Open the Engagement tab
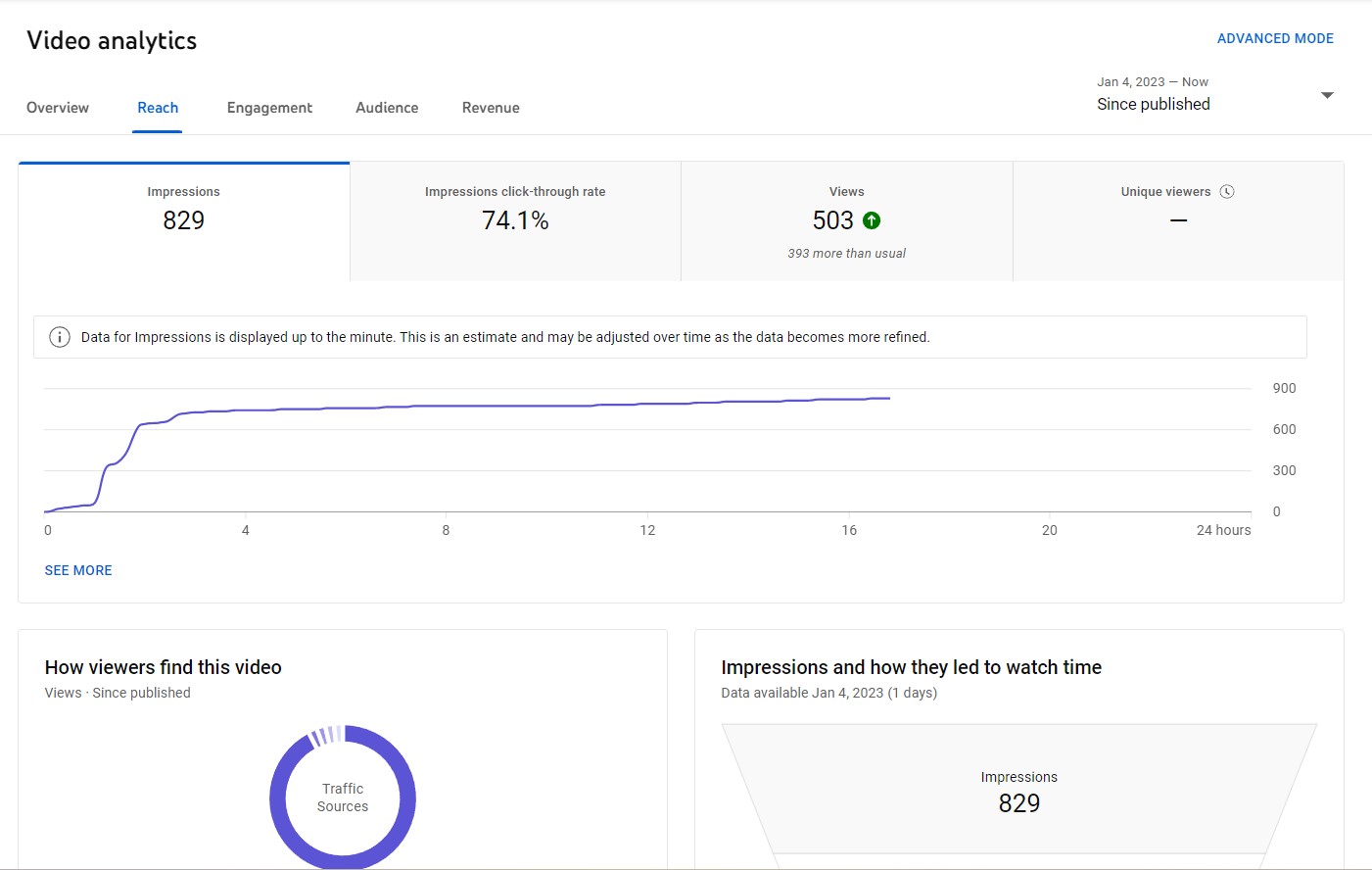Viewport: 1372px width, 870px height. pos(269,108)
